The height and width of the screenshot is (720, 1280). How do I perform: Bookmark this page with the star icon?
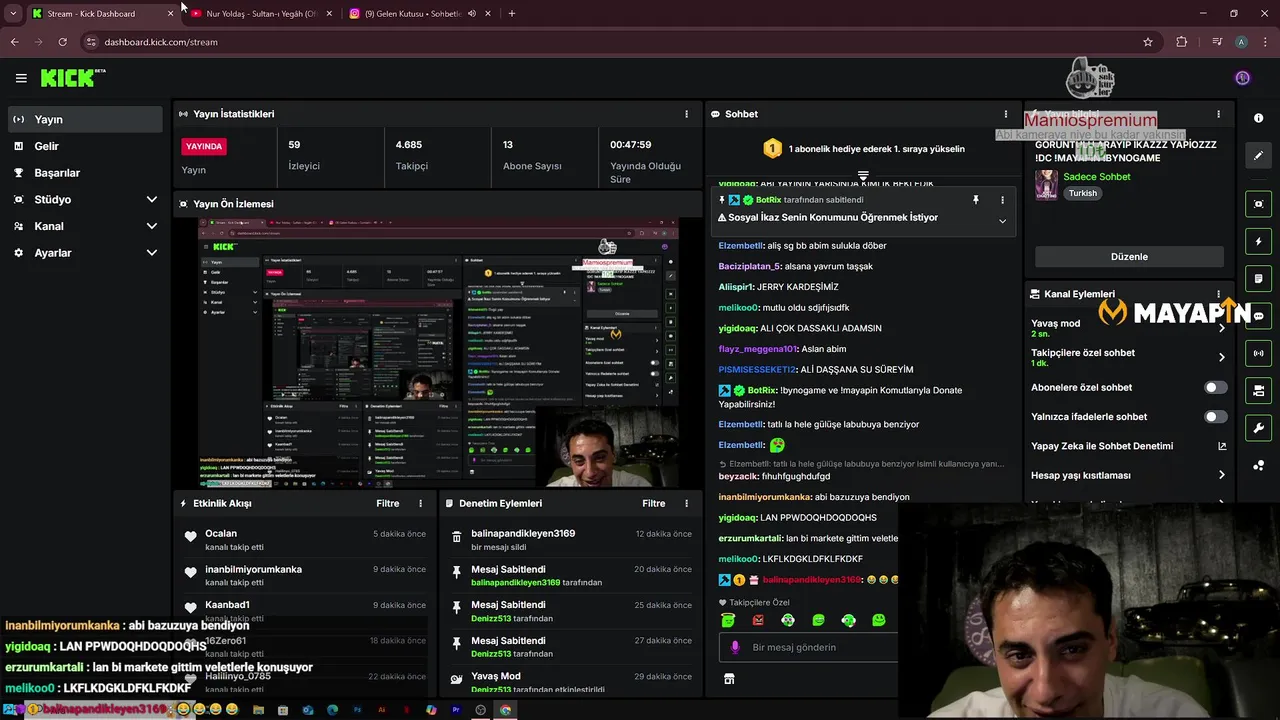(x=1148, y=42)
